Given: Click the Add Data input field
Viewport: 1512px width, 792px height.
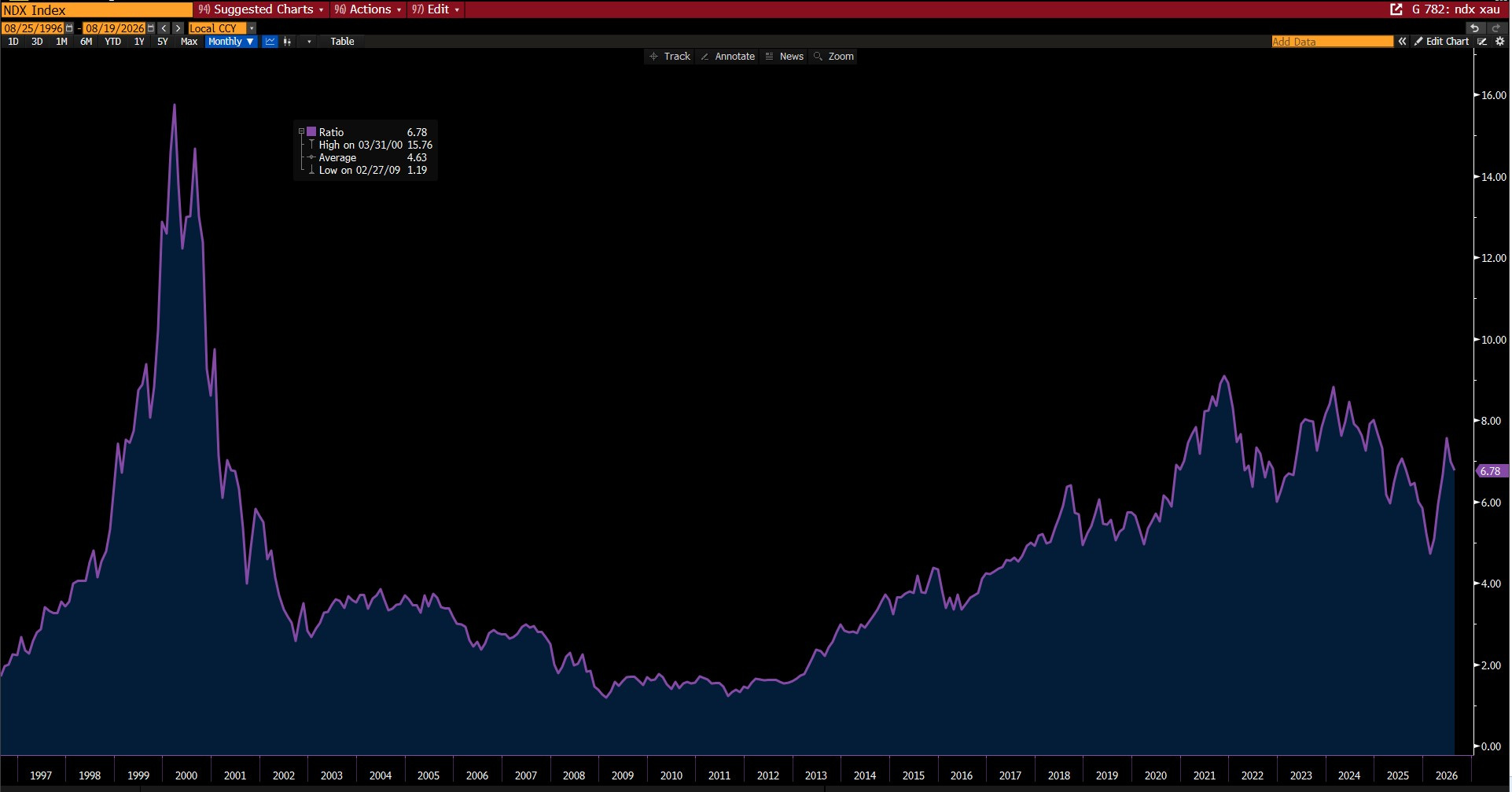Looking at the screenshot, I should pyautogui.click(x=1332, y=42).
